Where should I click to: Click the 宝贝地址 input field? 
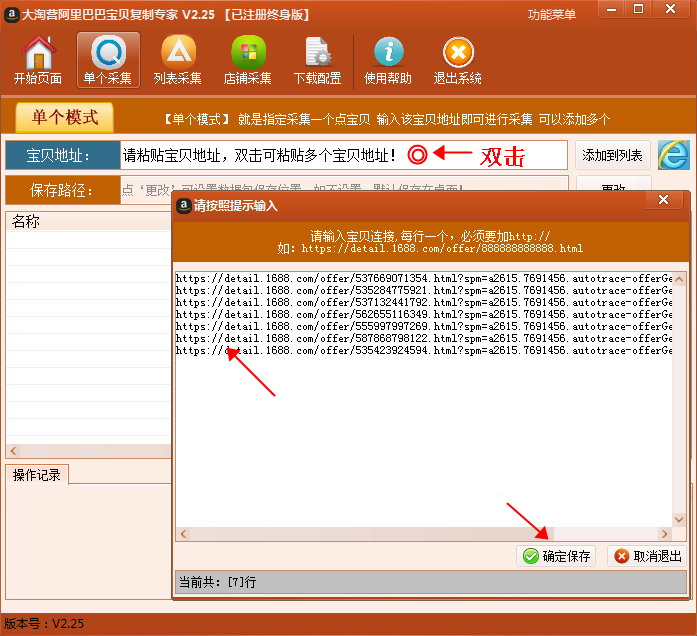tap(344, 155)
